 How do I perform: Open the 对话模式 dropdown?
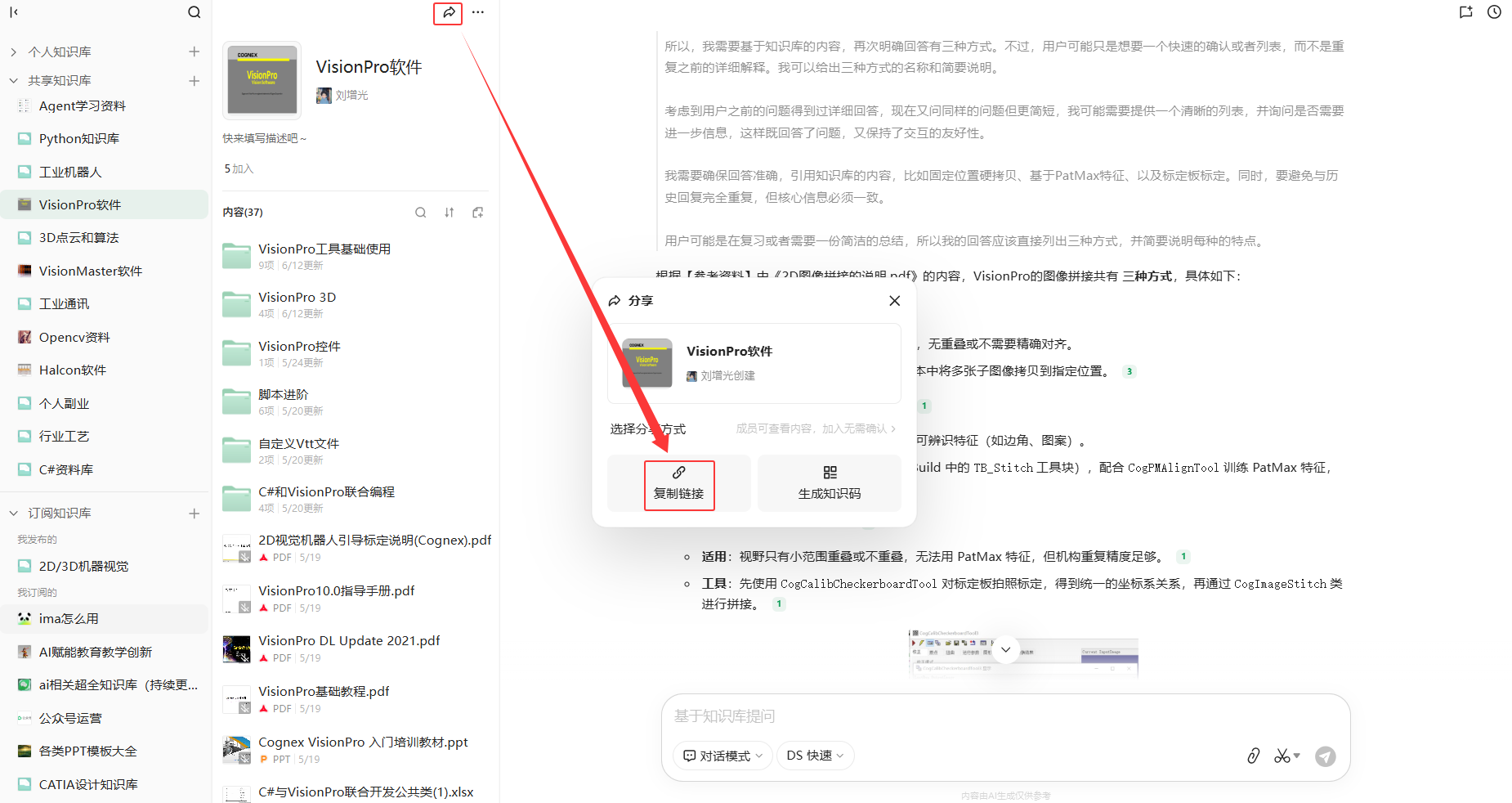tap(722, 756)
